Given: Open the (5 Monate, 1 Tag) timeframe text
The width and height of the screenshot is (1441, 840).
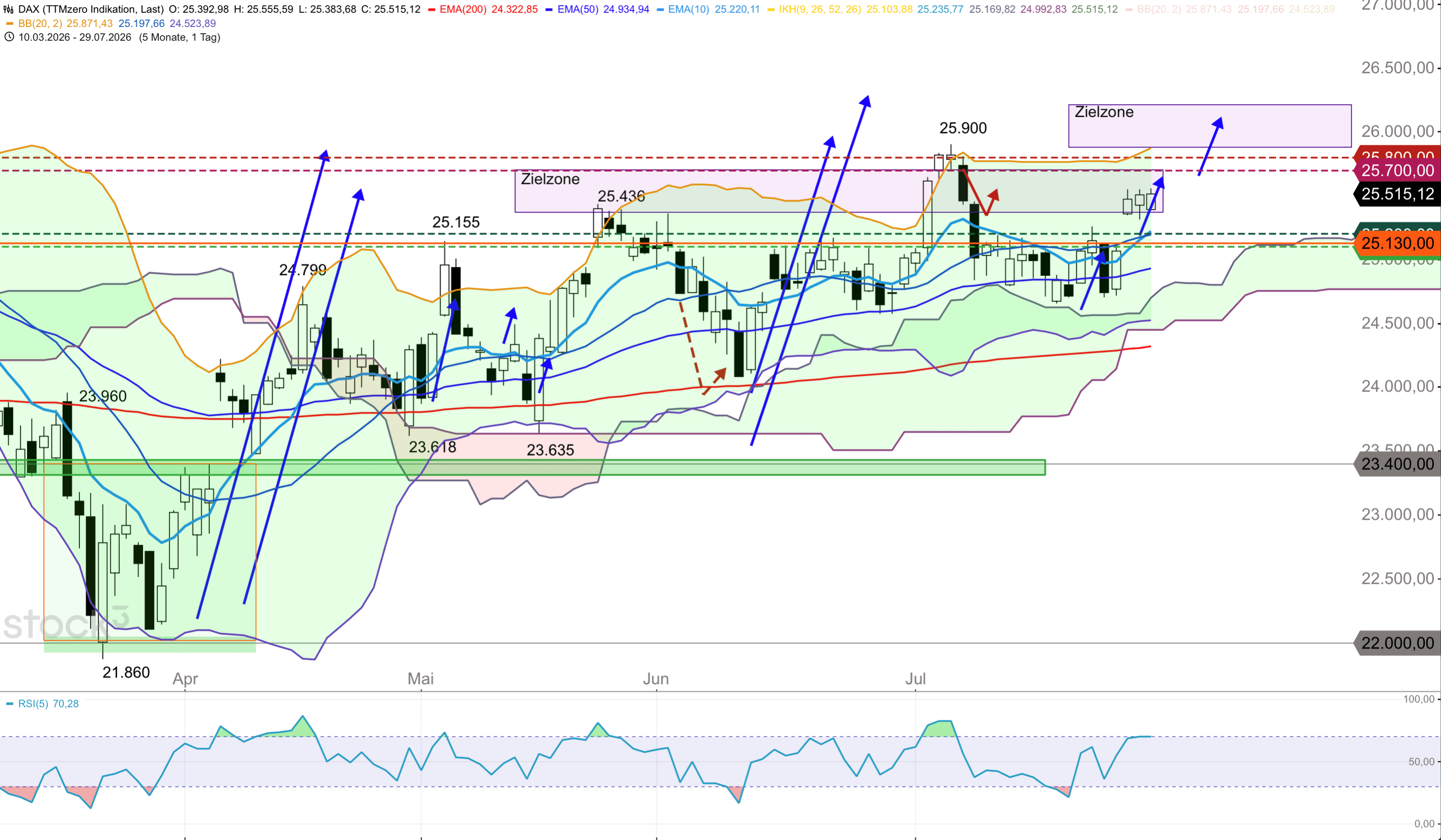Looking at the screenshot, I should (180, 37).
